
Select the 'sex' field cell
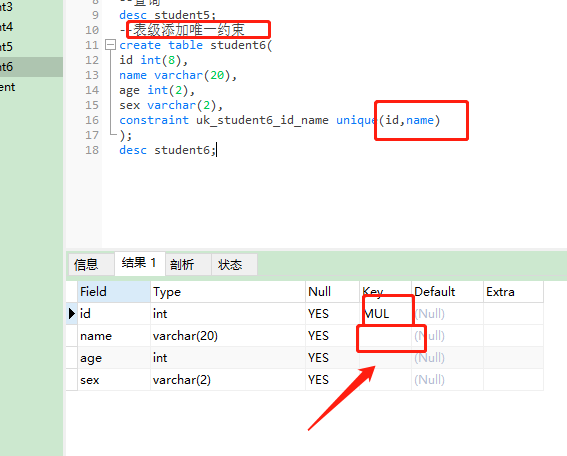click(114, 380)
